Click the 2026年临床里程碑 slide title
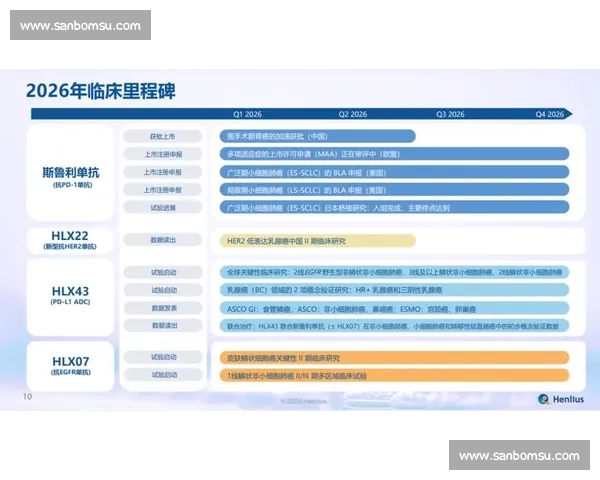The width and height of the screenshot is (600, 480). click(x=100, y=90)
